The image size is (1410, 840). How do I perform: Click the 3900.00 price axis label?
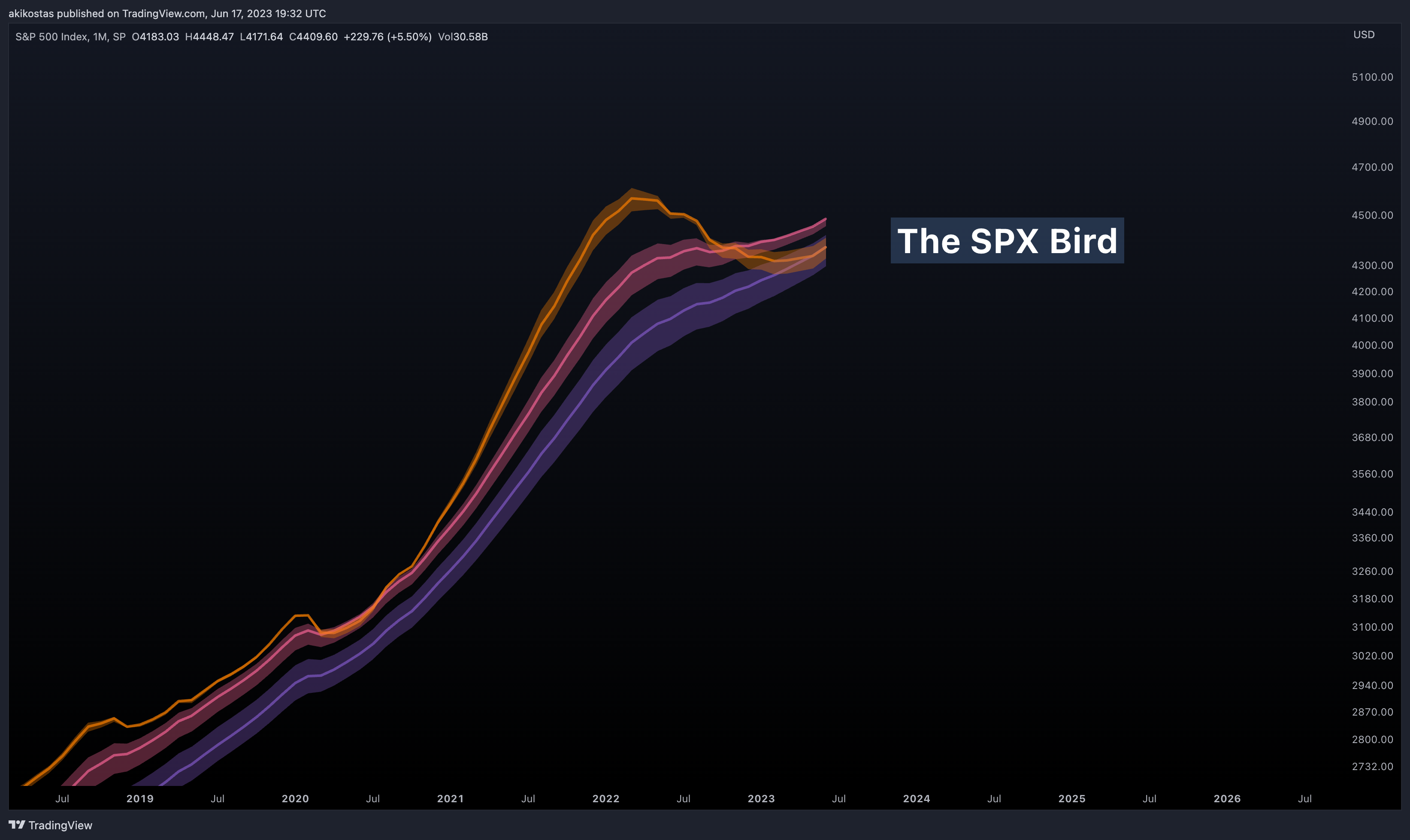tap(1372, 374)
